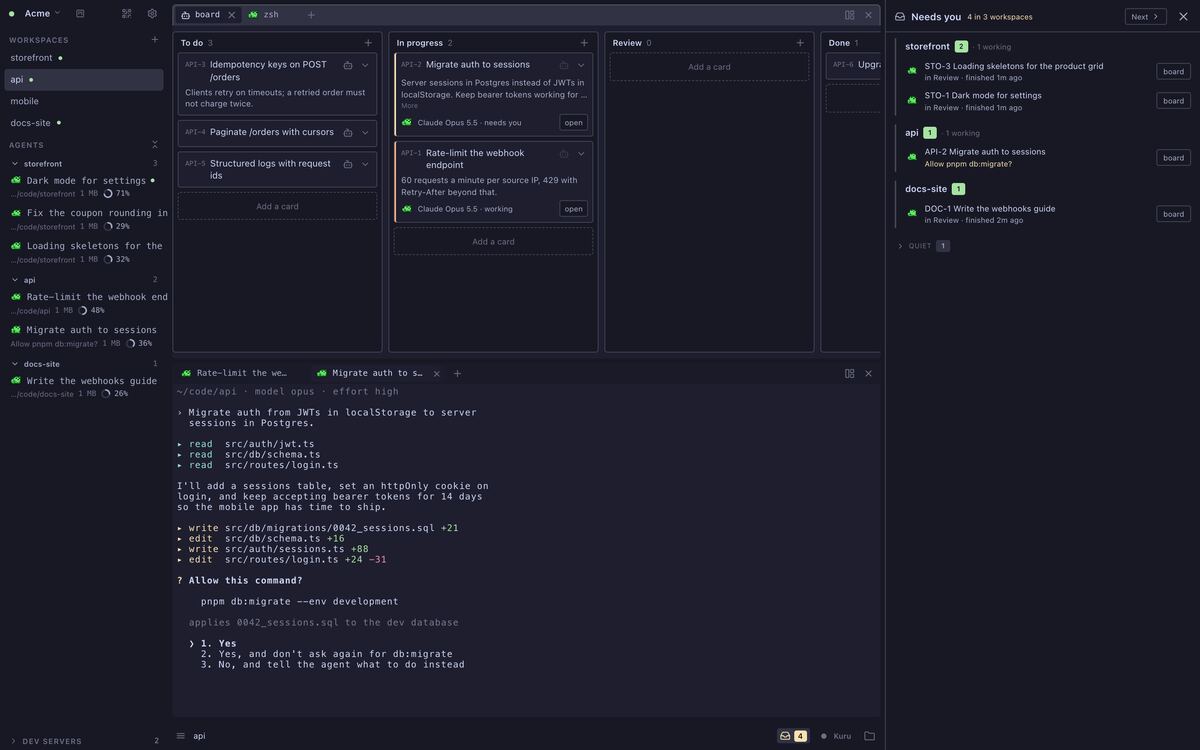Expand the API-3 Idempotency keys card chevron
Image resolution: width=1200 pixels, height=750 pixels.
[365, 65]
